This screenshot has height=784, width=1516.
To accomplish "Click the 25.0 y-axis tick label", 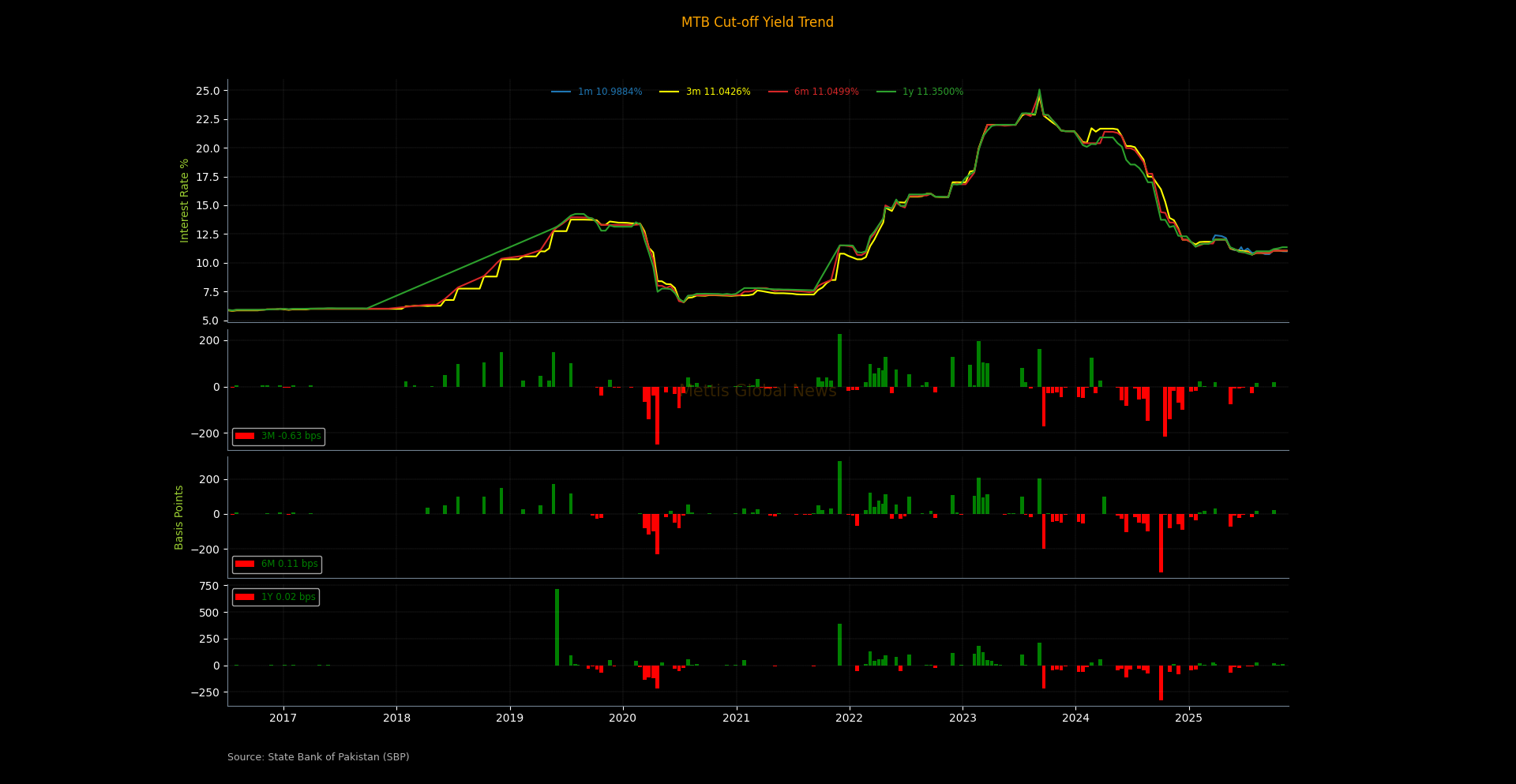I will pyautogui.click(x=208, y=92).
